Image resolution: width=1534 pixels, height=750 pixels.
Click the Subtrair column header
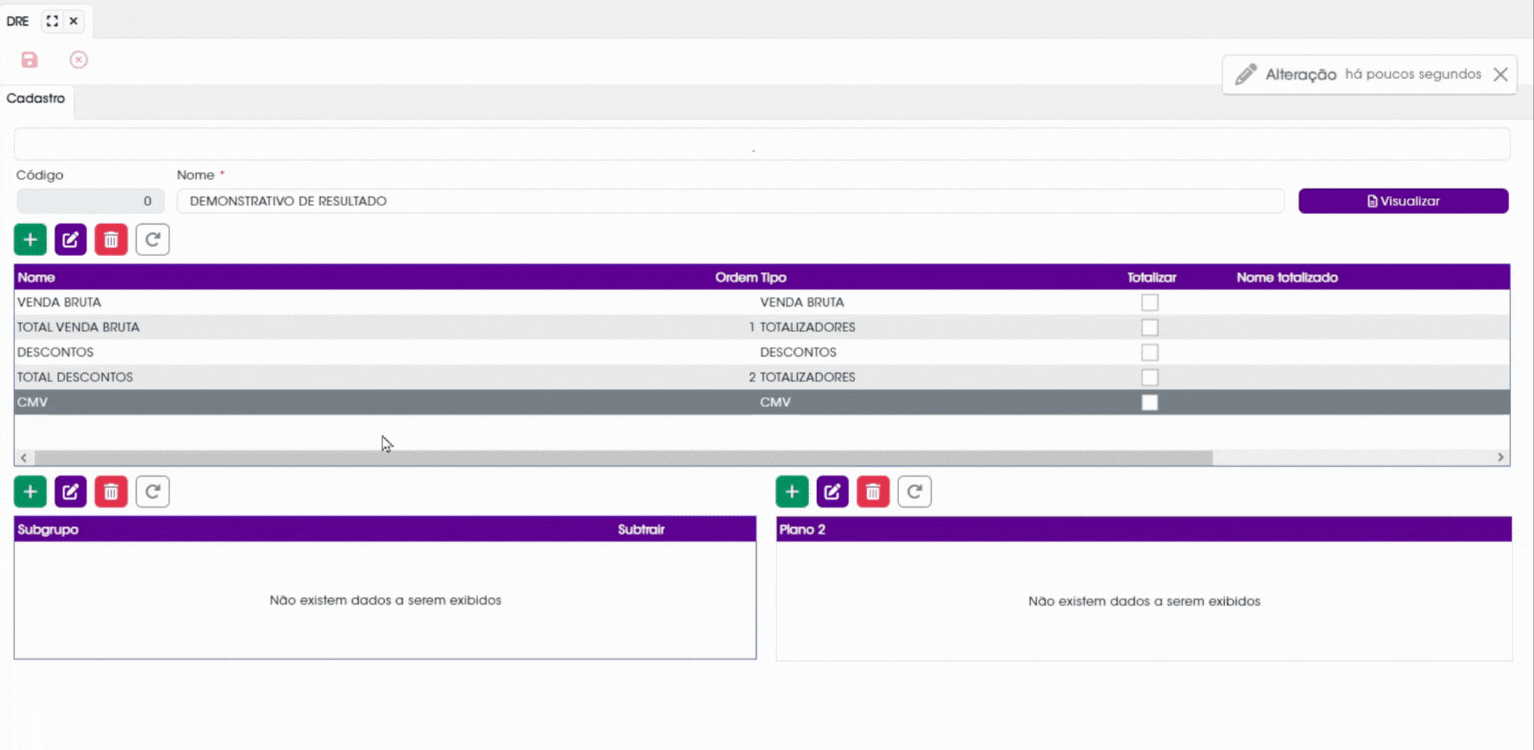(x=641, y=529)
